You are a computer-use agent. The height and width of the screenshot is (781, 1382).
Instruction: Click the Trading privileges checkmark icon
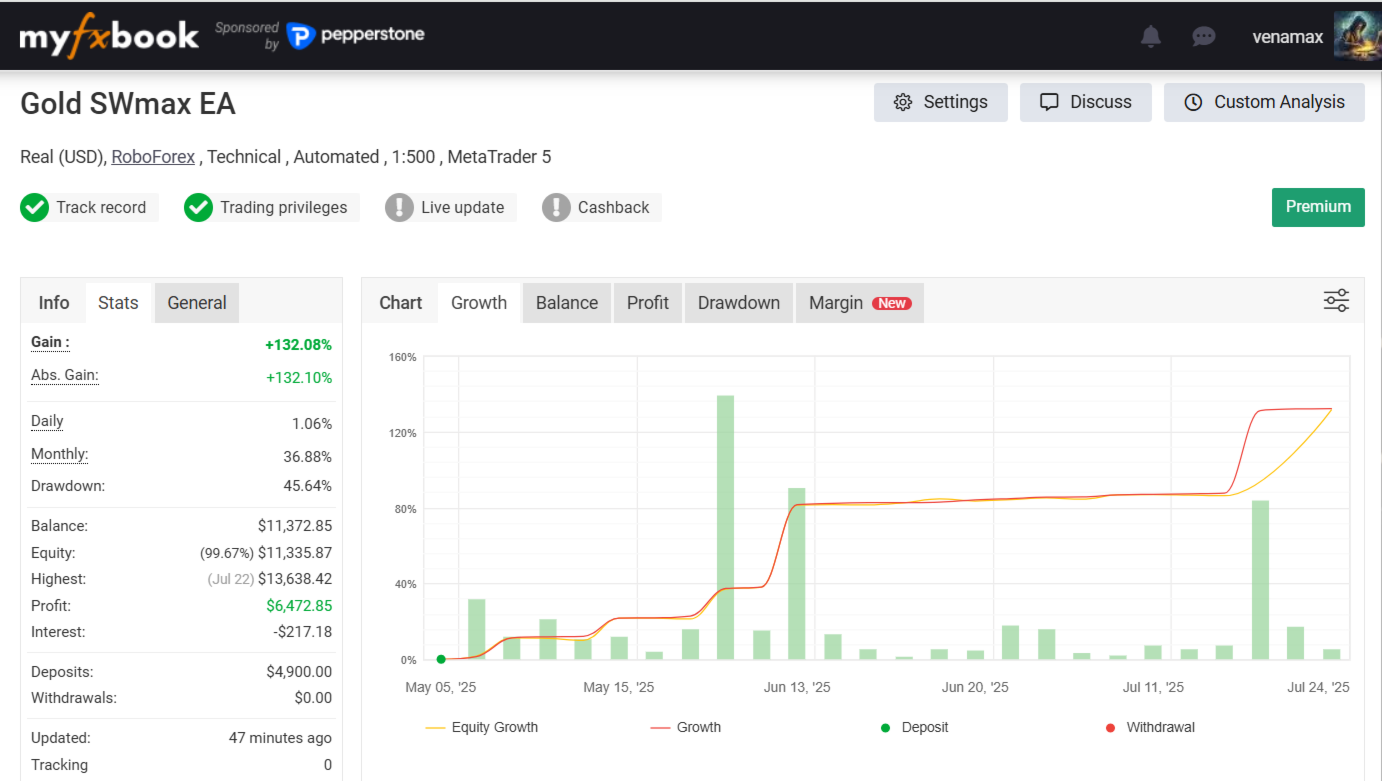coord(198,208)
